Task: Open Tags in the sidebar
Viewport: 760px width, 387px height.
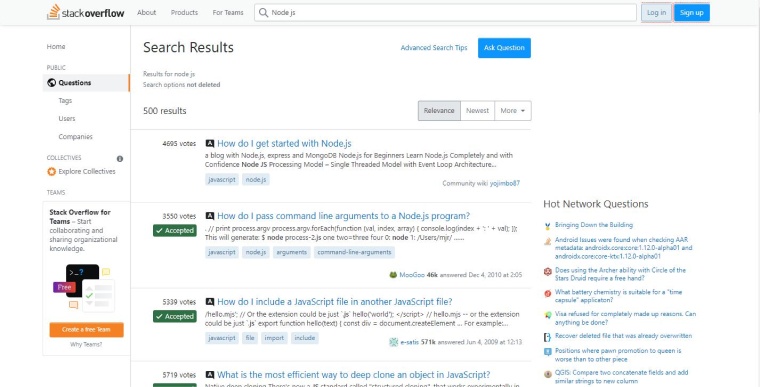Action: (x=65, y=101)
